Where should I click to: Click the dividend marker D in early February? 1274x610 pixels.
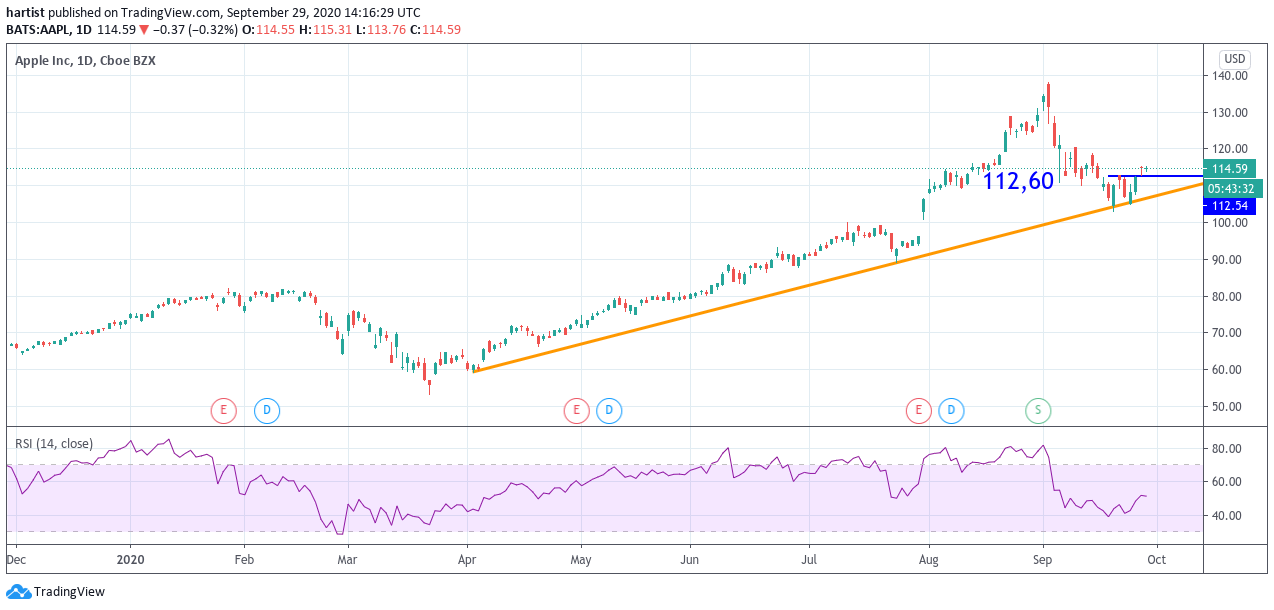coord(266,409)
